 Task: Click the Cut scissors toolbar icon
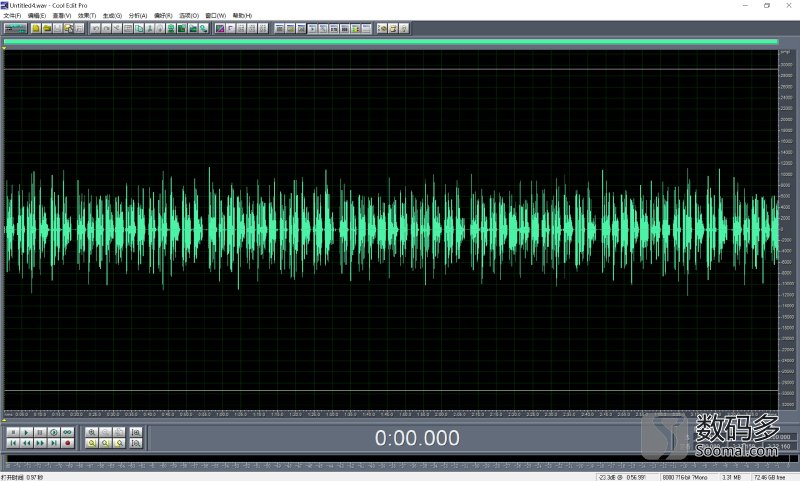pyautogui.click(x=117, y=29)
